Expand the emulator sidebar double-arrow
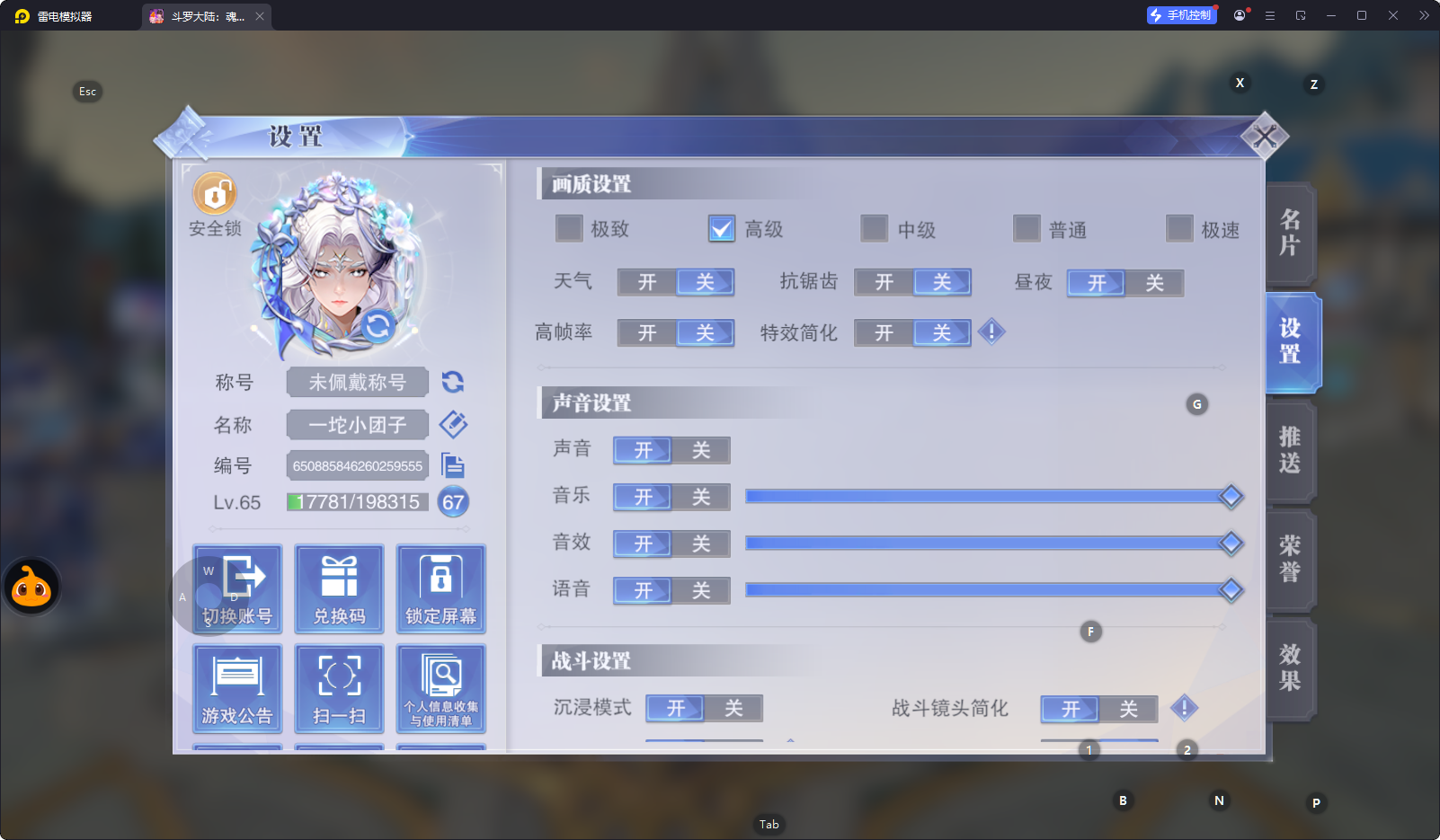 pyautogui.click(x=1424, y=15)
